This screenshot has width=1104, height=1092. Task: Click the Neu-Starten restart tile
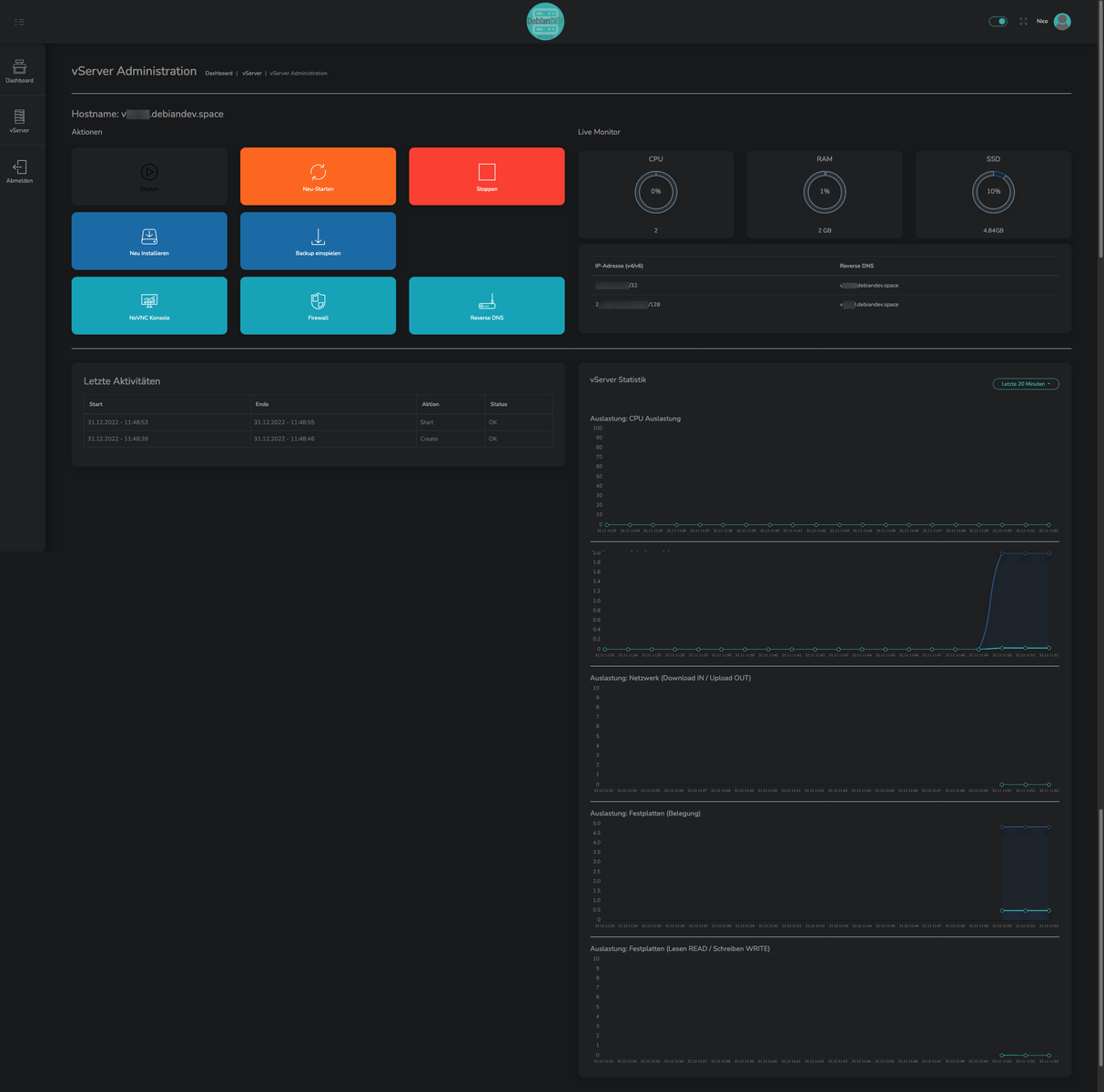pyautogui.click(x=318, y=177)
